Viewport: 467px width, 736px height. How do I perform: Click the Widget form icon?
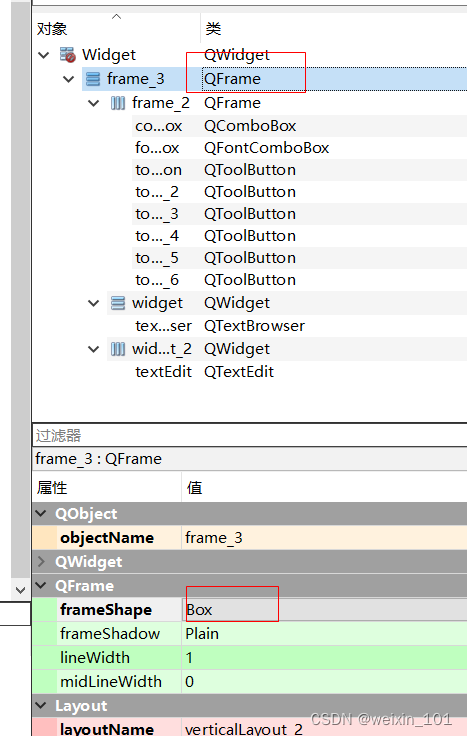coord(68,54)
